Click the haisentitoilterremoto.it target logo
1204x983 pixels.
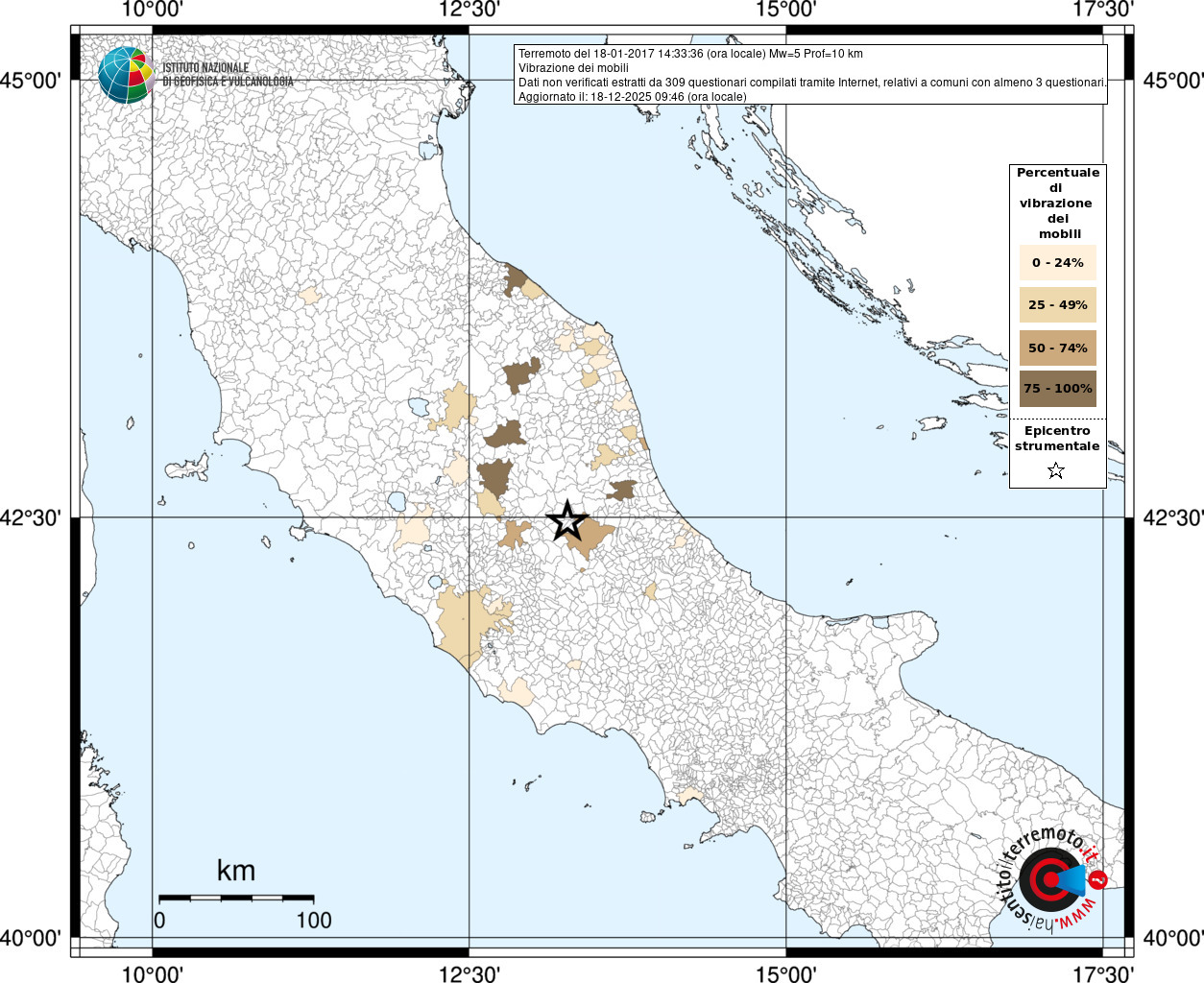1049,878
